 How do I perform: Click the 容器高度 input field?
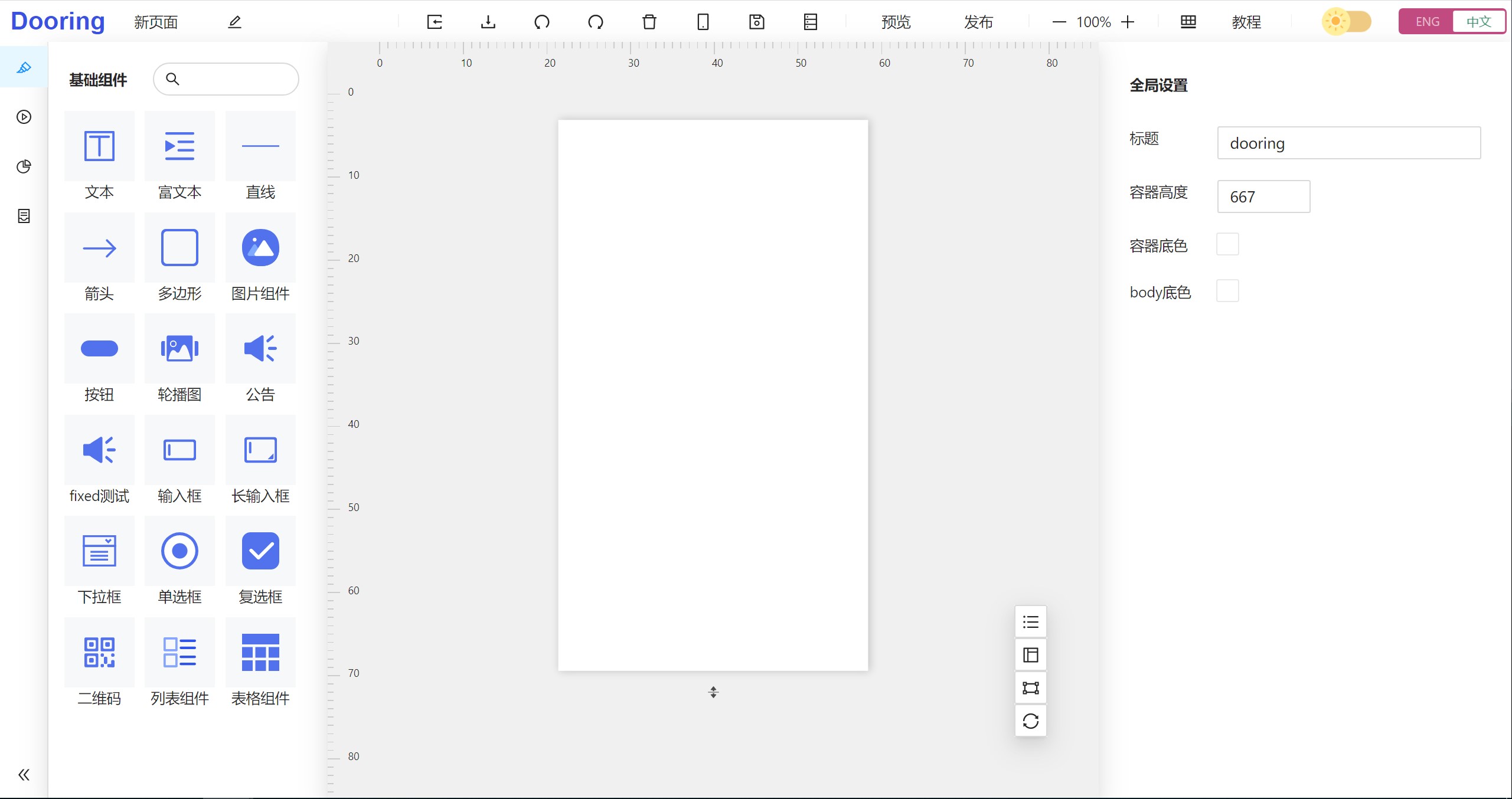[x=1263, y=197]
